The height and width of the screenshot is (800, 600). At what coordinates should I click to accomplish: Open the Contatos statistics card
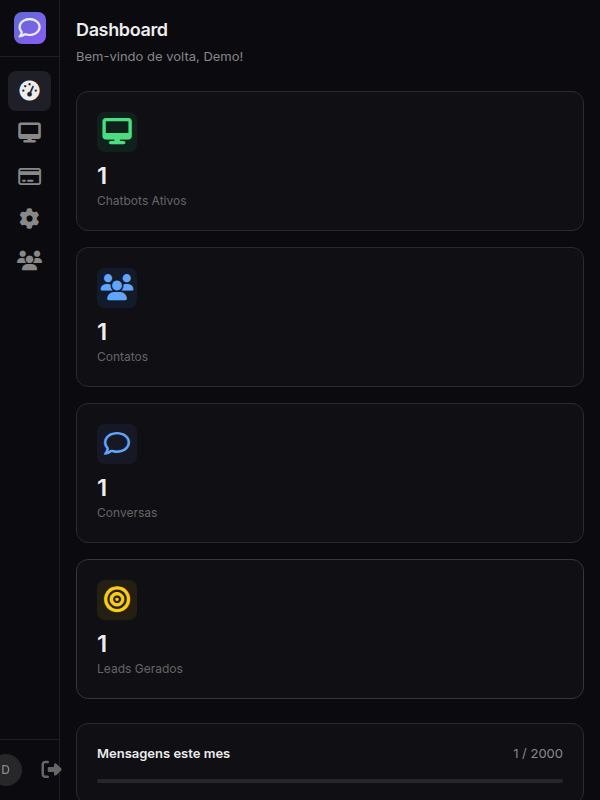point(330,317)
